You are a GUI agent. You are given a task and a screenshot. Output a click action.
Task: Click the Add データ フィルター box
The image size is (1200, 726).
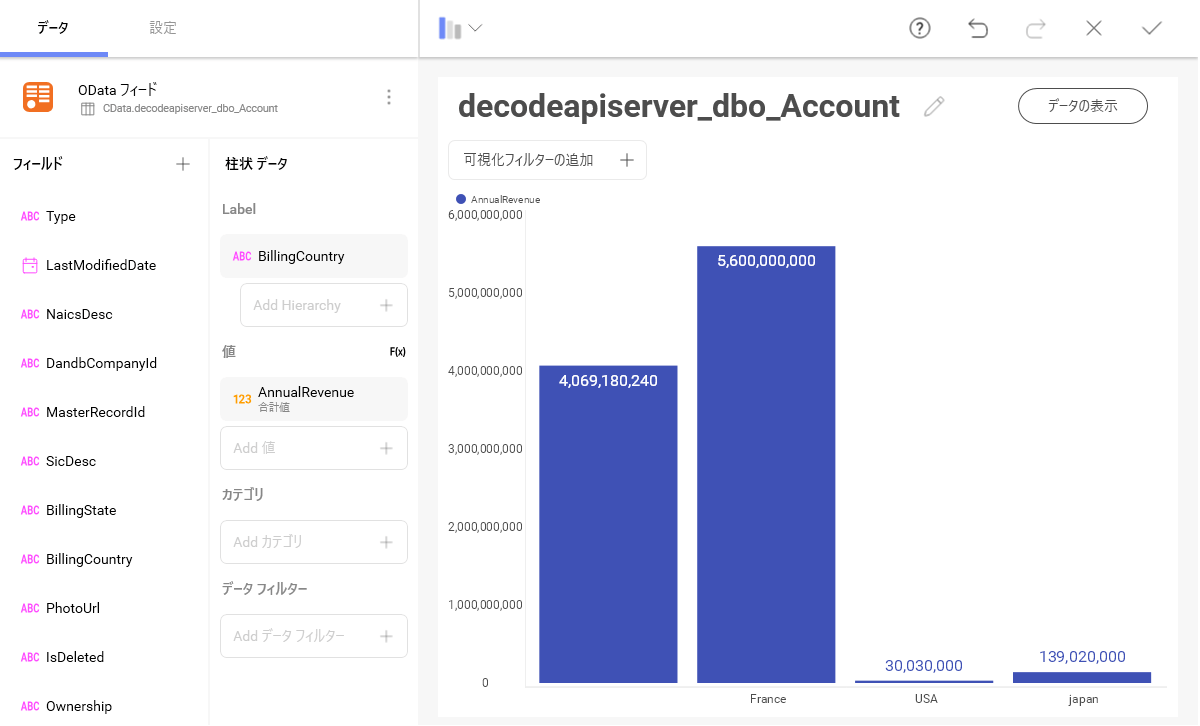[x=313, y=636]
